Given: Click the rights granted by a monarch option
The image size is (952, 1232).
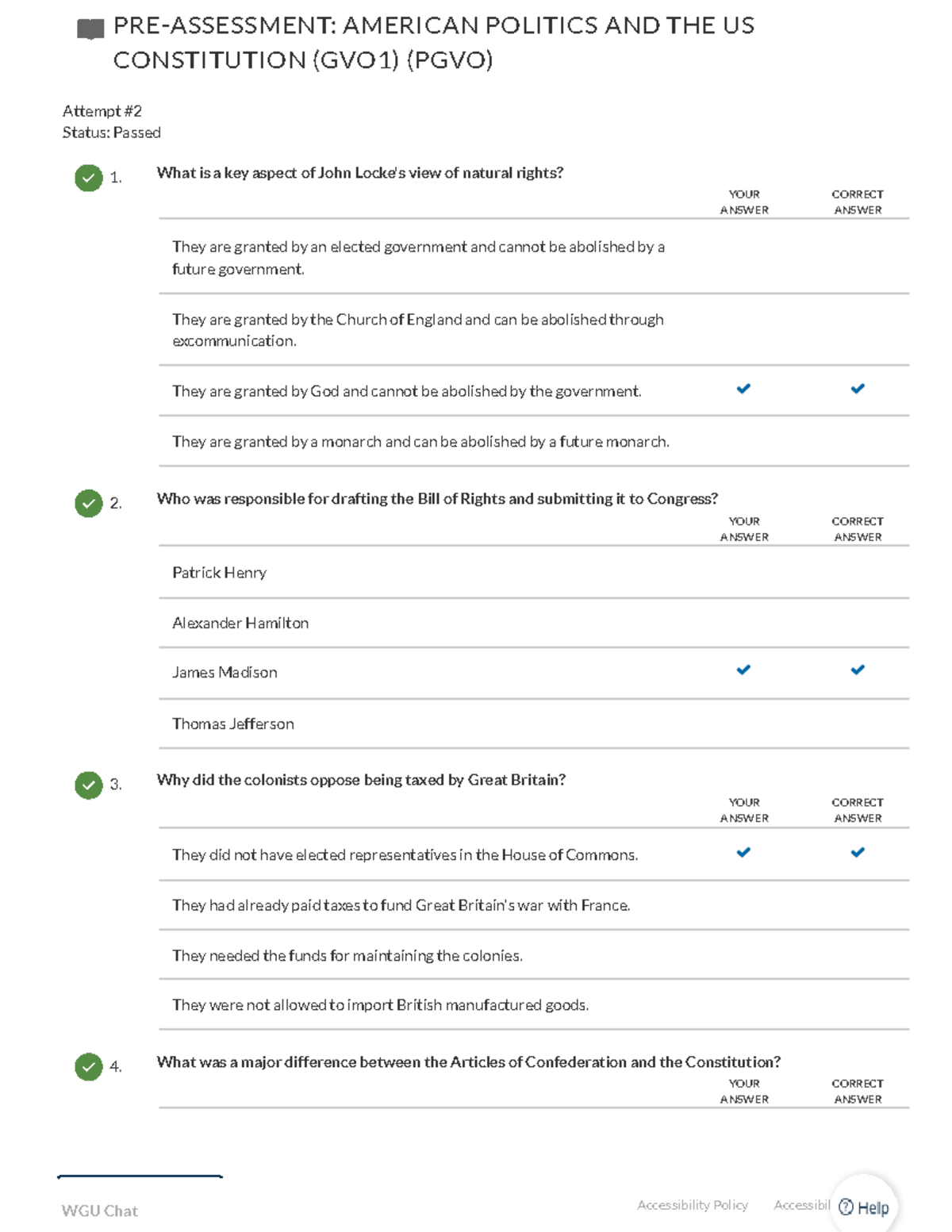Looking at the screenshot, I should pos(420,442).
